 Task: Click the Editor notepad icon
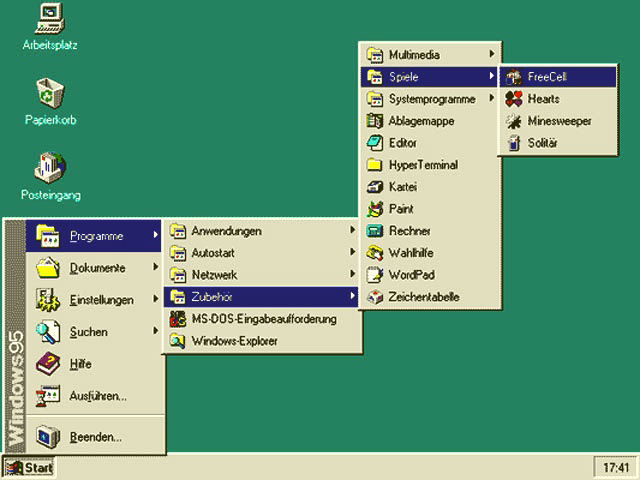click(374, 143)
